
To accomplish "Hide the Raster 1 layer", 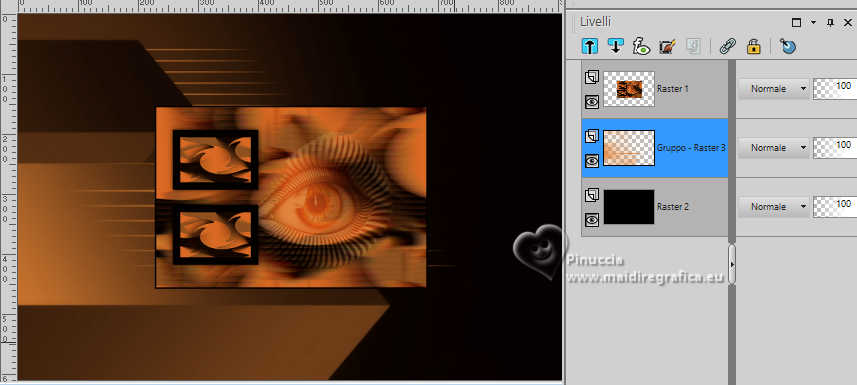I will coord(591,102).
